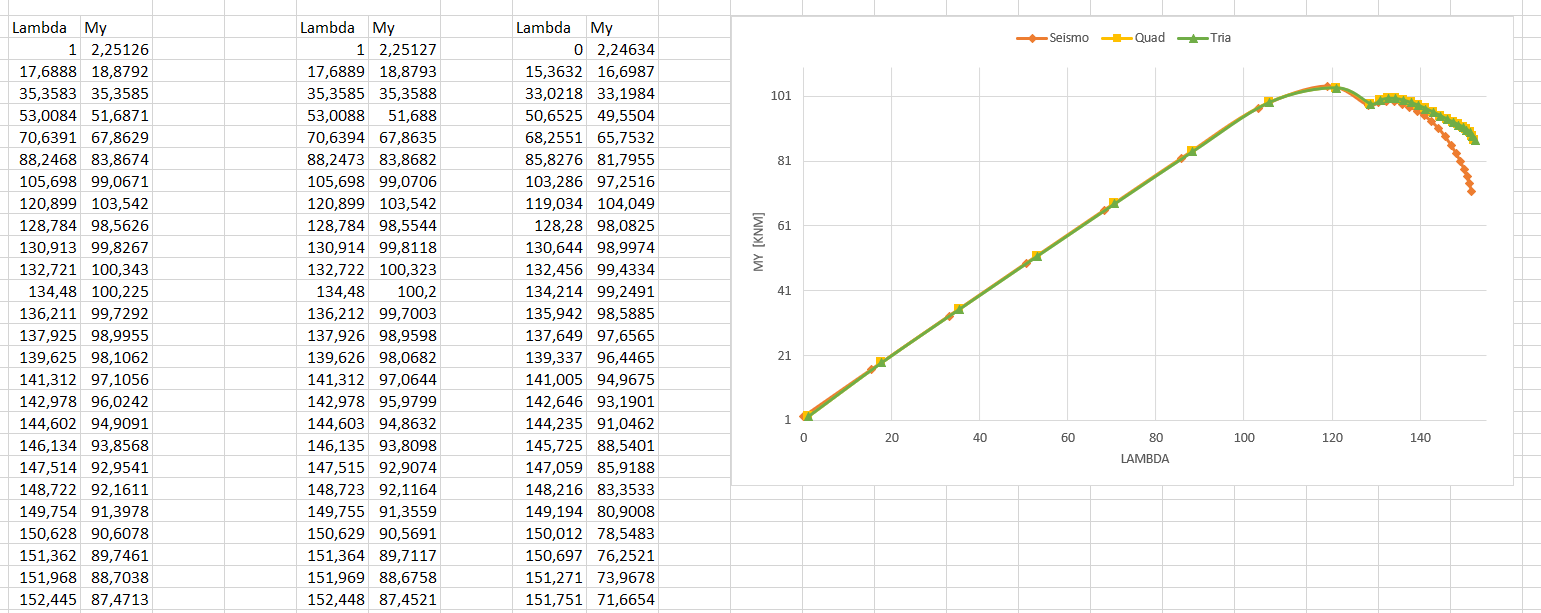The height and width of the screenshot is (613, 1541).
Task: Select cell containing 119,034
Action: [x=549, y=204]
